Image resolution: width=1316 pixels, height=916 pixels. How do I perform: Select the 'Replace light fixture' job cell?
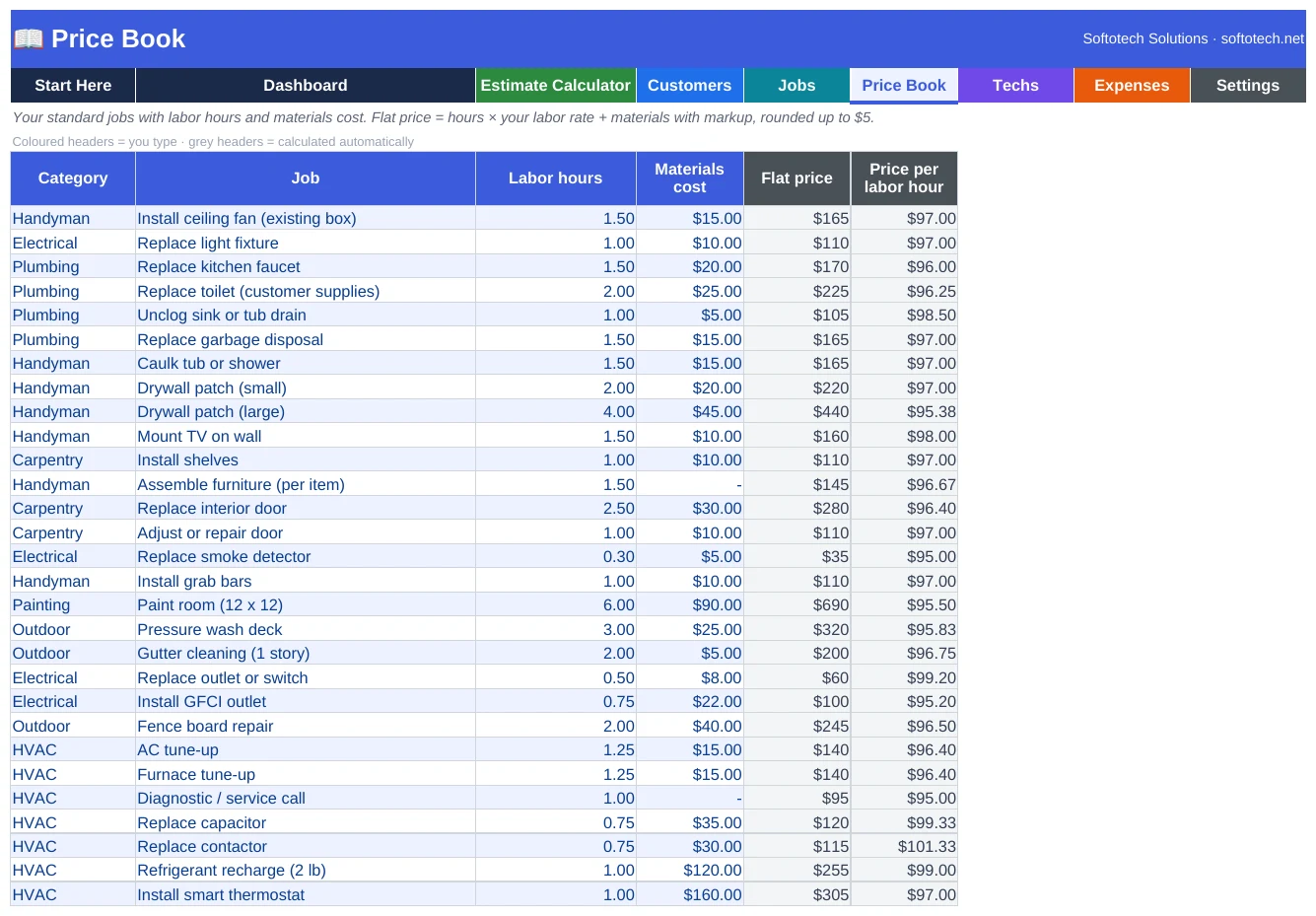(306, 243)
